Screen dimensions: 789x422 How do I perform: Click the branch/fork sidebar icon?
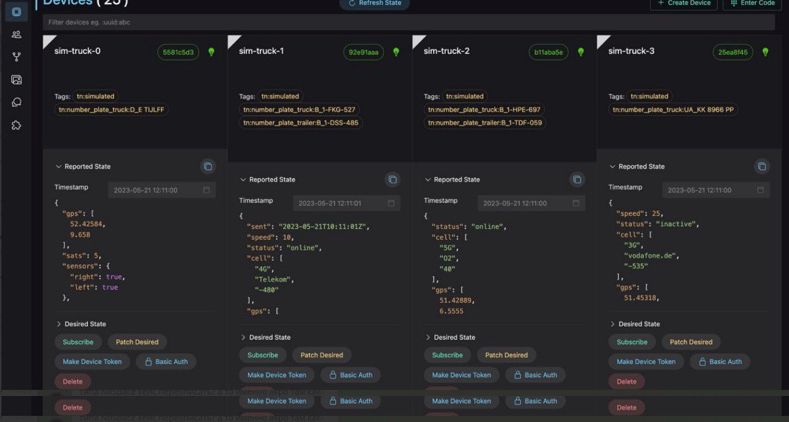(16, 57)
